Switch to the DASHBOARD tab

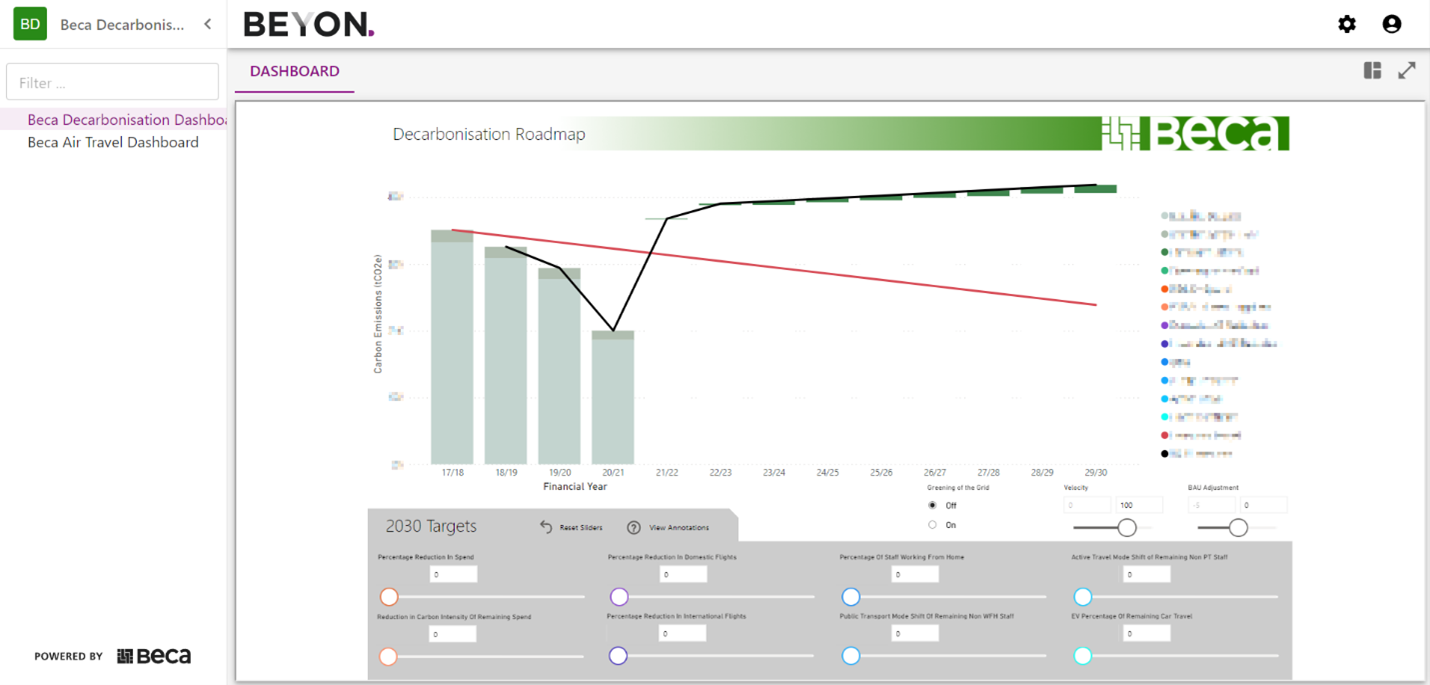tap(294, 71)
